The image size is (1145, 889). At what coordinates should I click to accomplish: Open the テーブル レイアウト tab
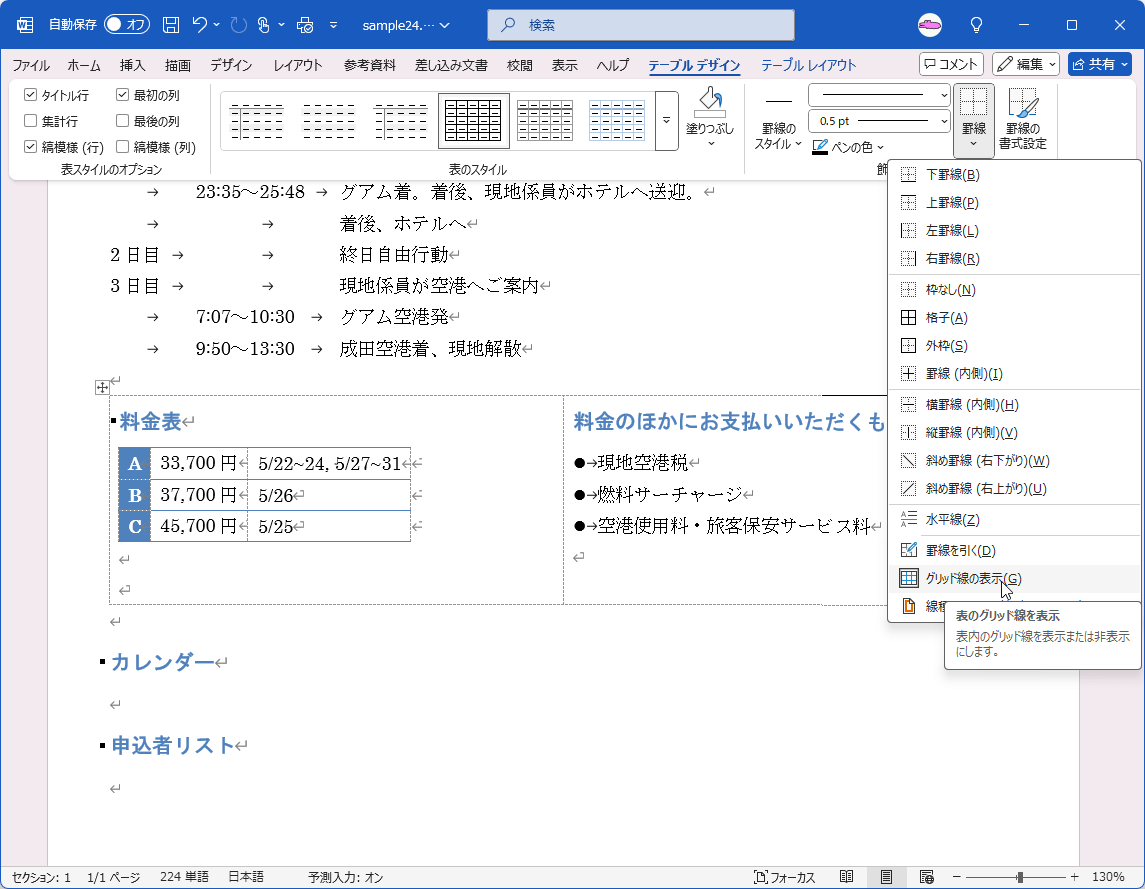(808, 66)
